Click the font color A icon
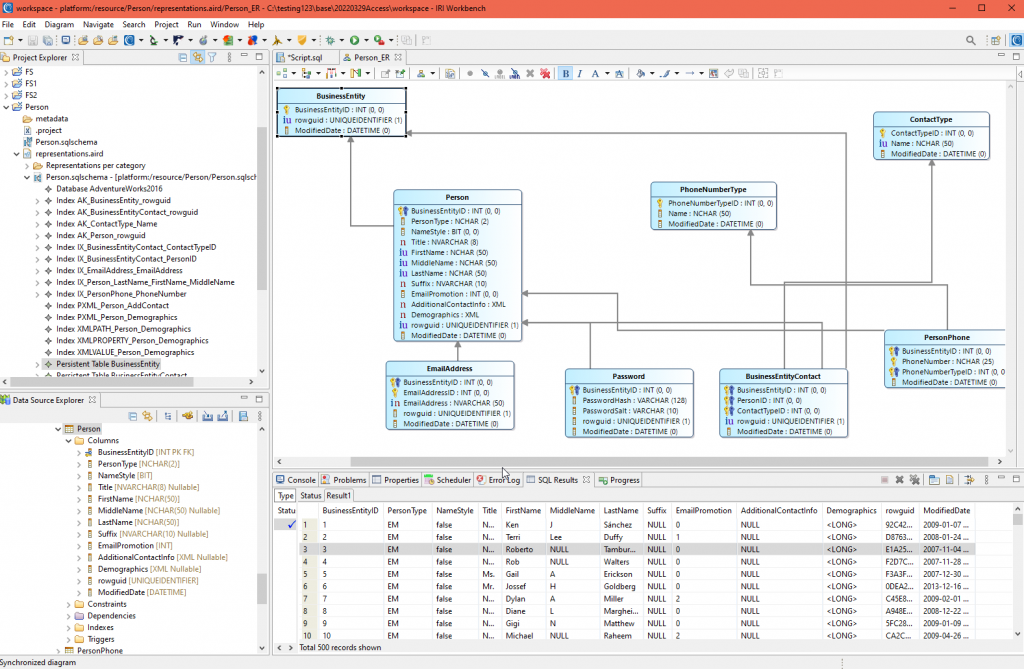Screen dimensions: 1024x669 pyautogui.click(x=595, y=73)
